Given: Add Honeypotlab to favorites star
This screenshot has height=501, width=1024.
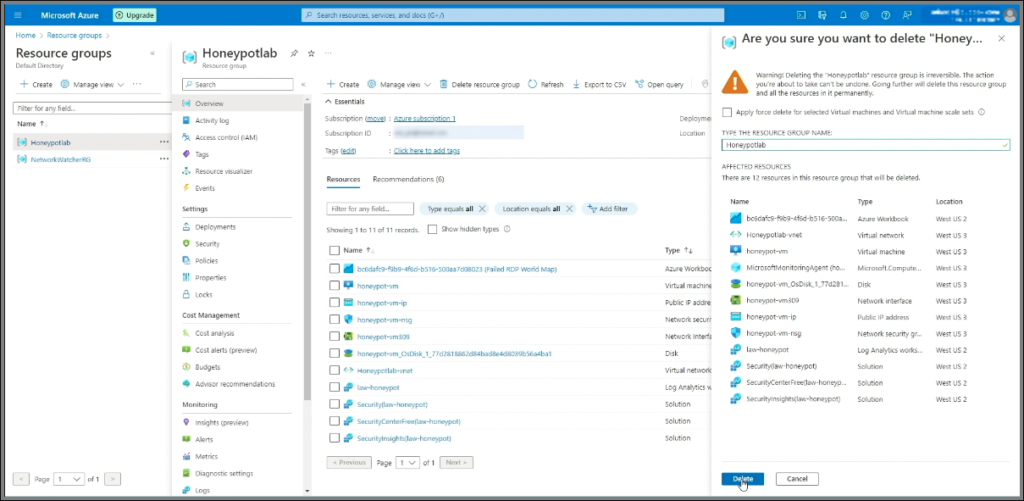Looking at the screenshot, I should 311,54.
